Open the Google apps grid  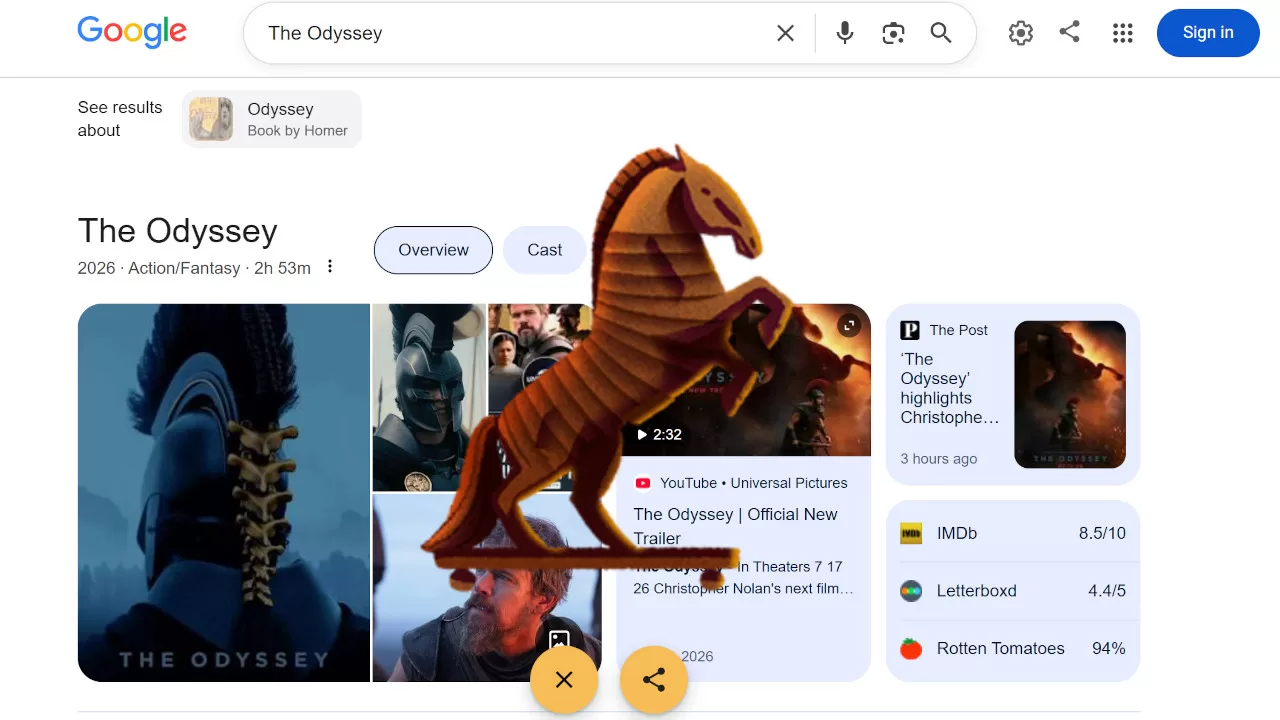[1123, 33]
